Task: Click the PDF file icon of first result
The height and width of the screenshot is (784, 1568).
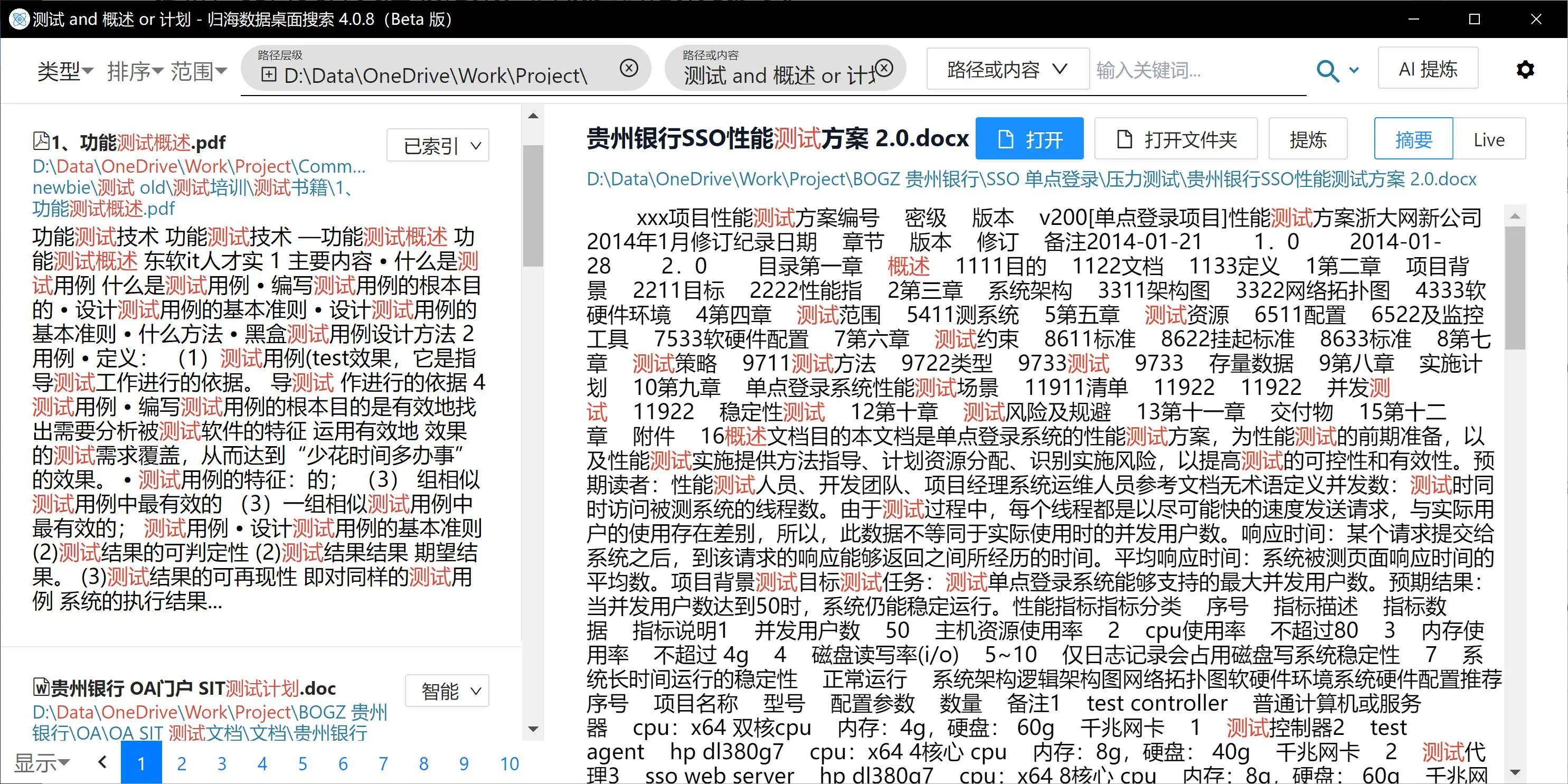Action: [x=41, y=141]
